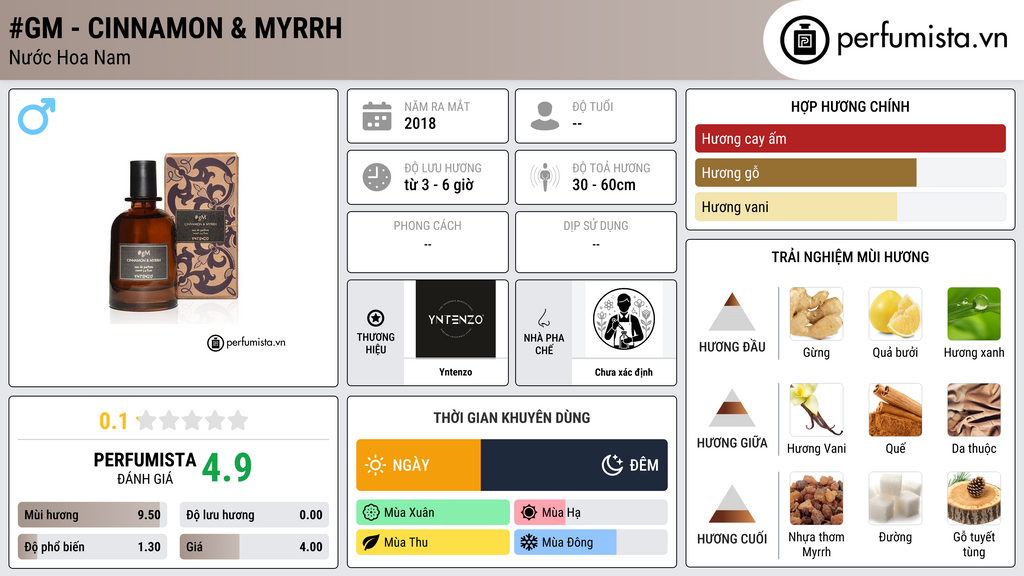Click the Dịp sử dụng occasion card

596,242
